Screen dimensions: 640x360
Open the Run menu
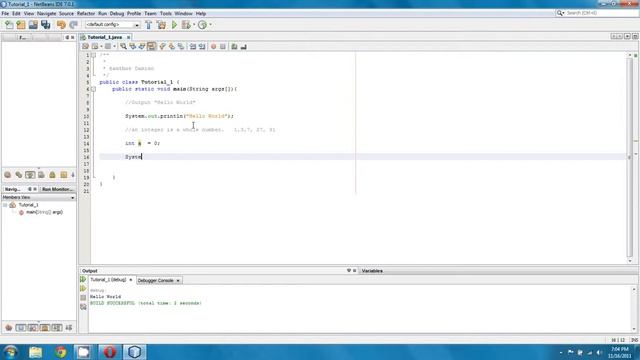(x=102, y=13)
